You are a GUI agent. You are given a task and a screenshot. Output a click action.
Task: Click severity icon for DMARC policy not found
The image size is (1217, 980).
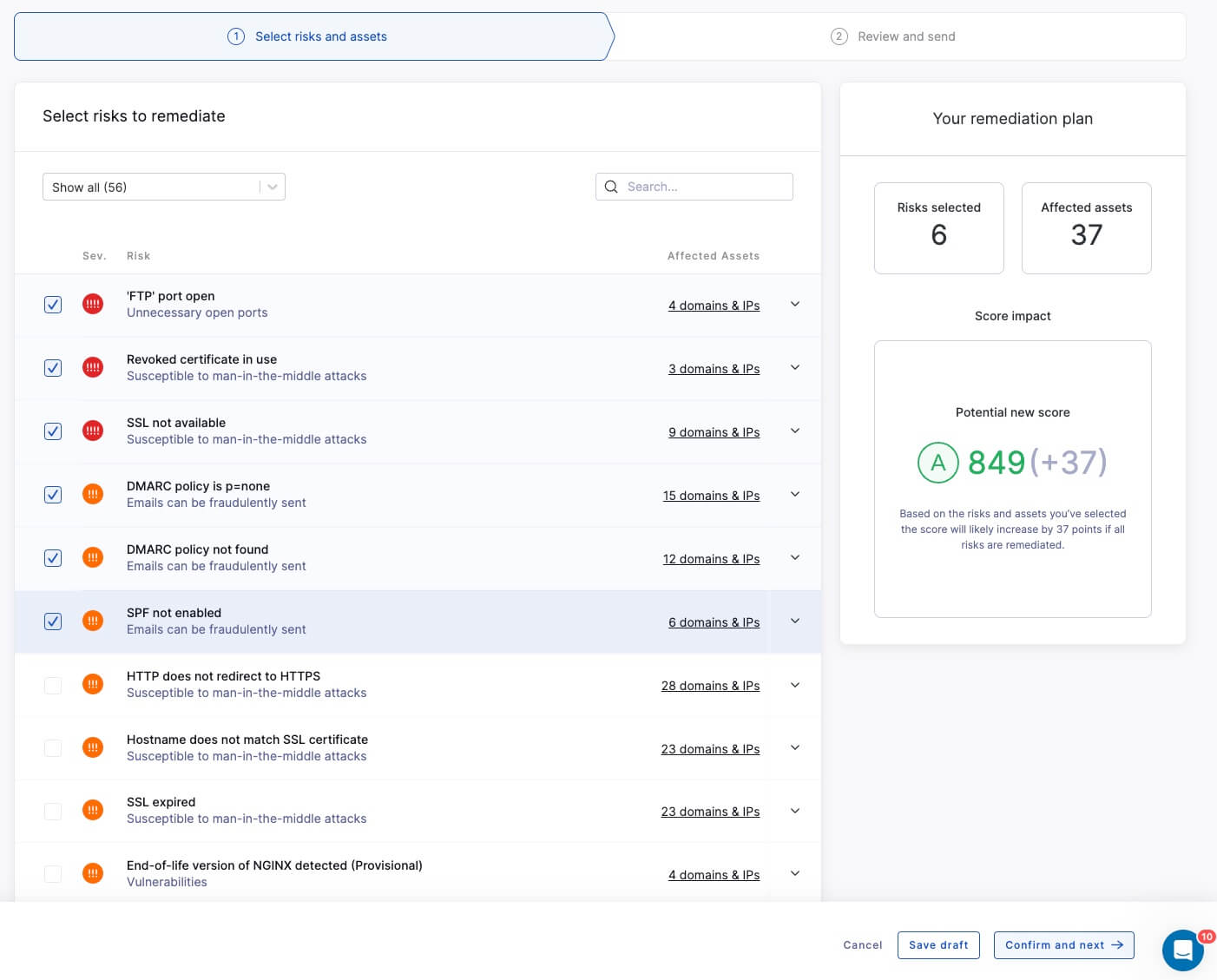[93, 557]
